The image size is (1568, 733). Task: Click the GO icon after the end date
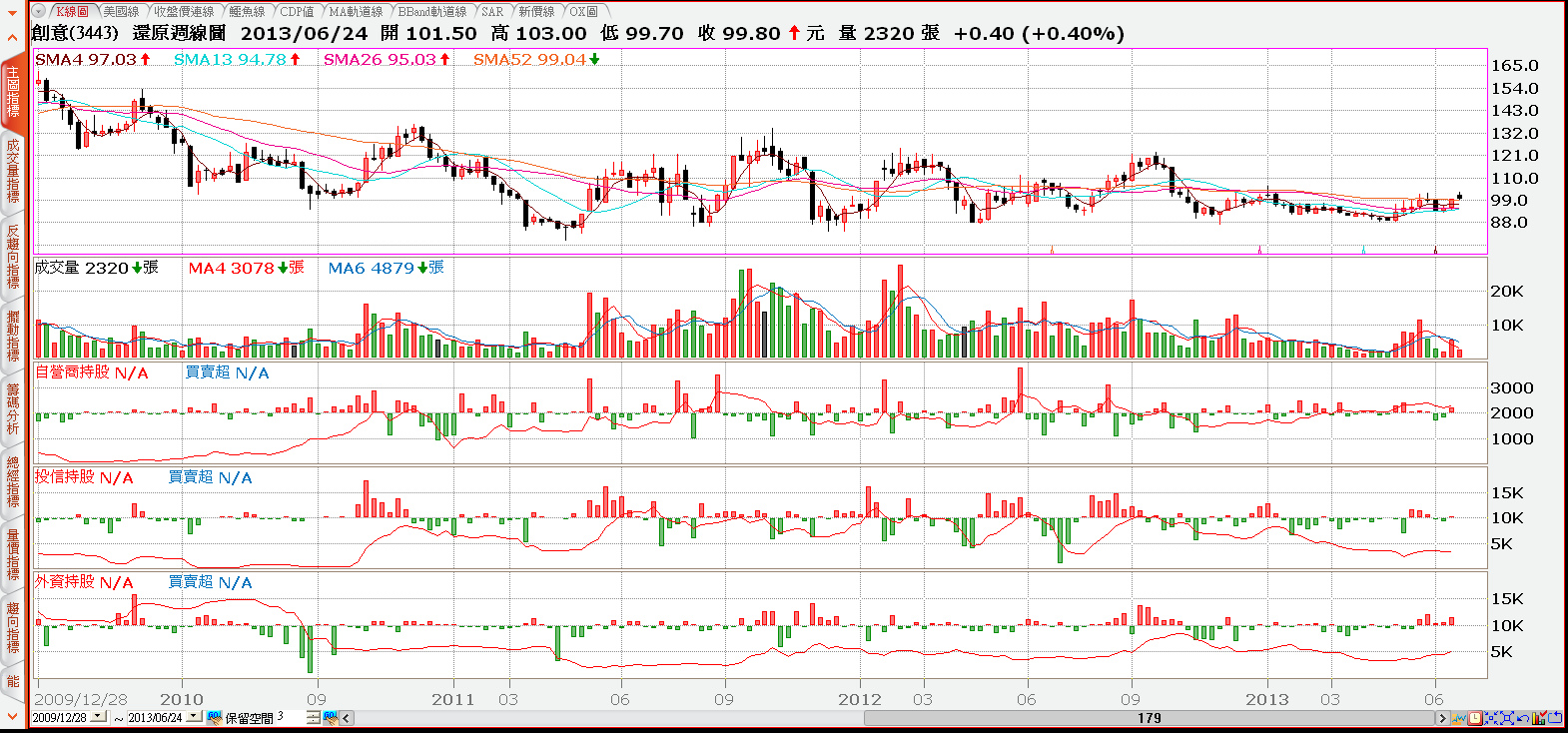click(x=214, y=717)
